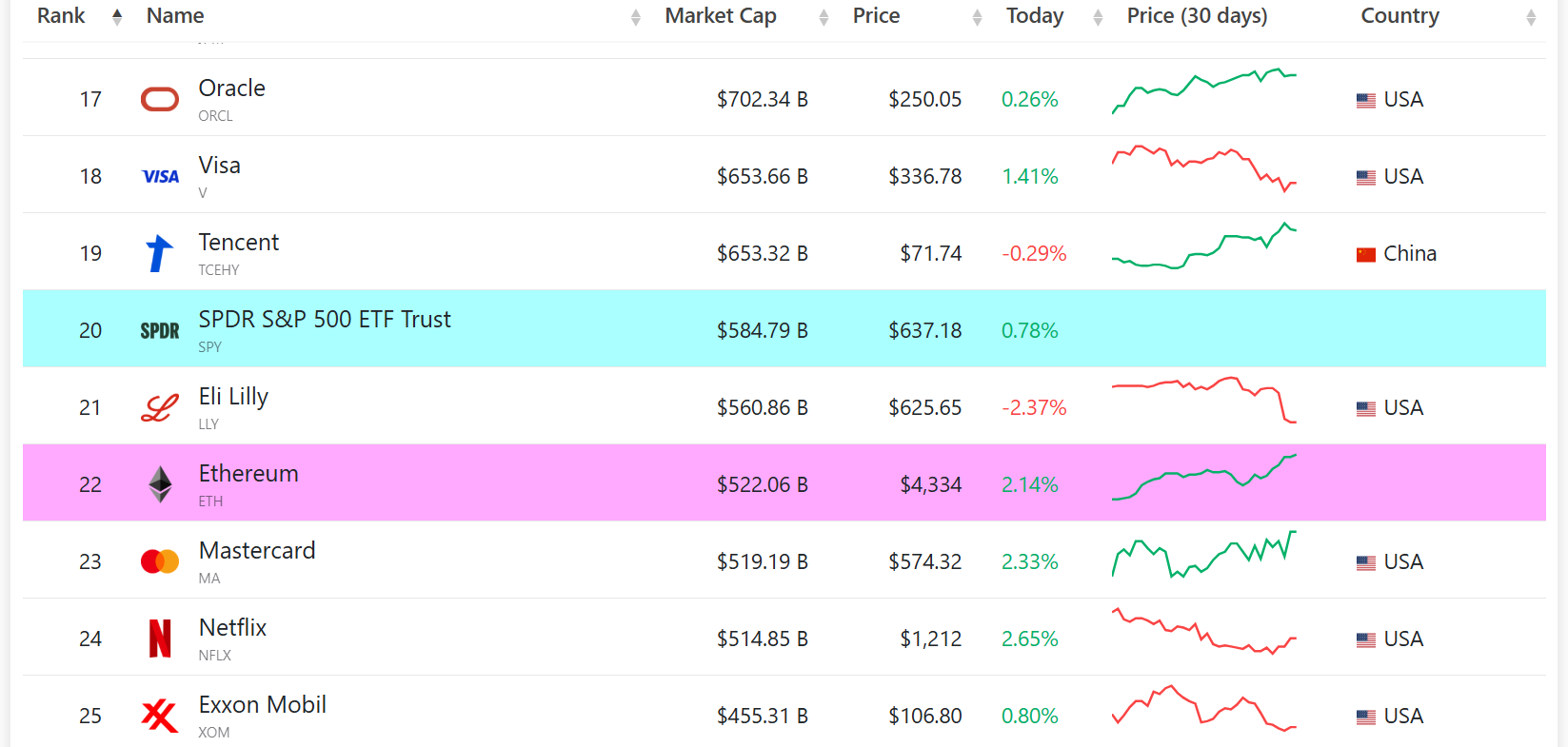Open the Oracle company link

pyautogui.click(x=232, y=88)
